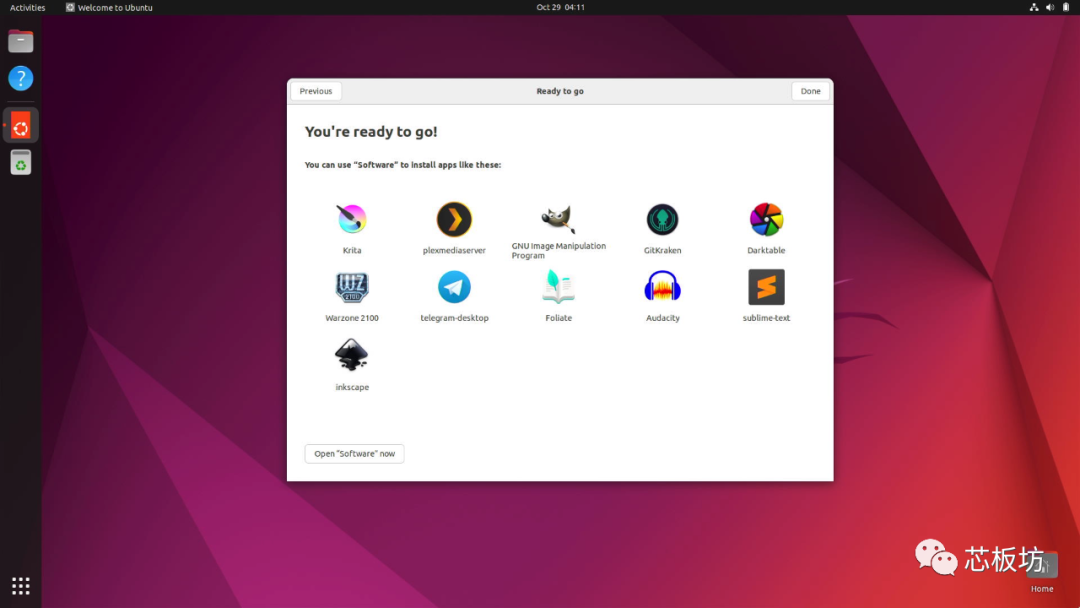The image size is (1080, 608).
Task: Click the Foliate book icon
Action: pos(558,287)
